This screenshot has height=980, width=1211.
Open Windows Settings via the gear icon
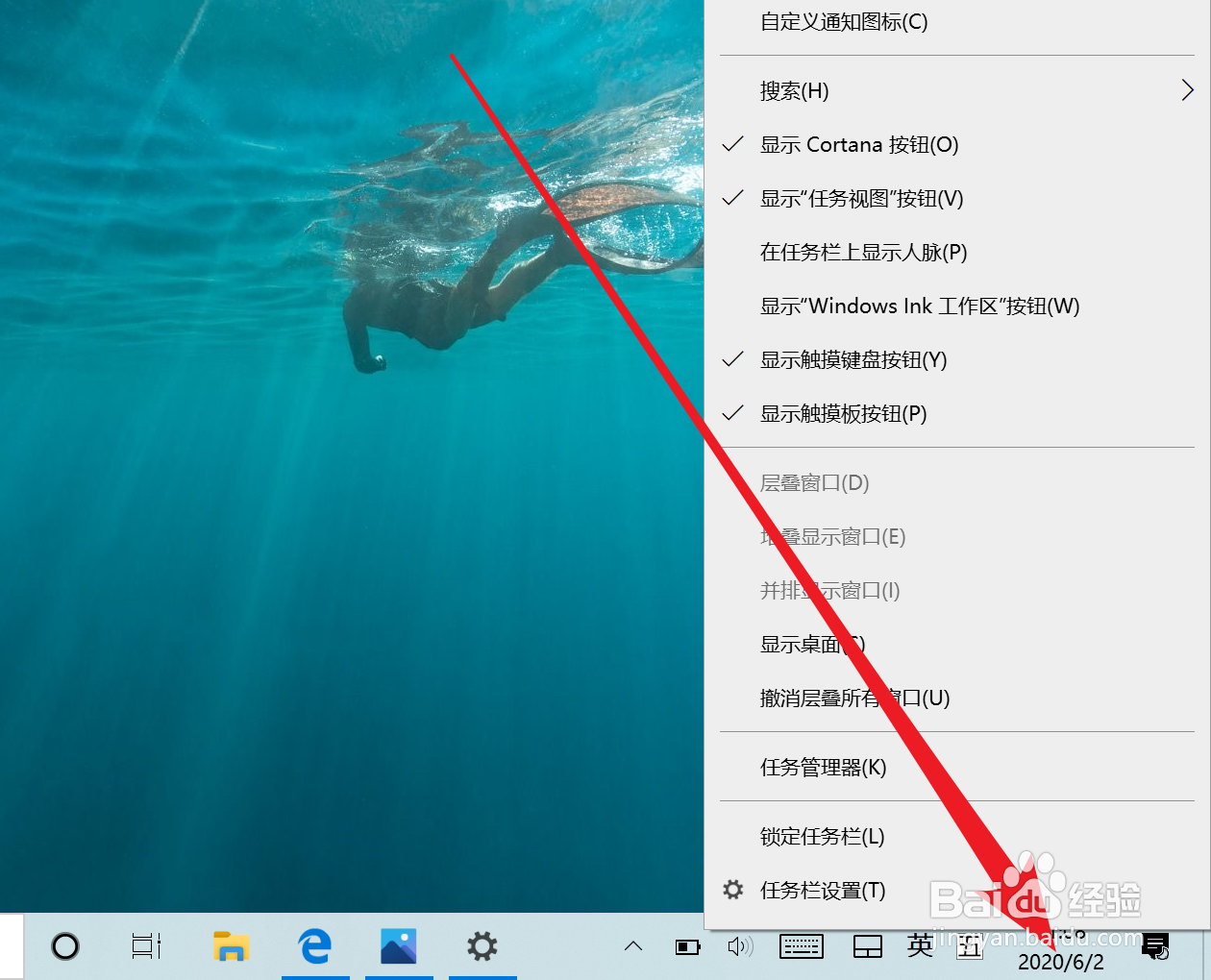tap(482, 946)
